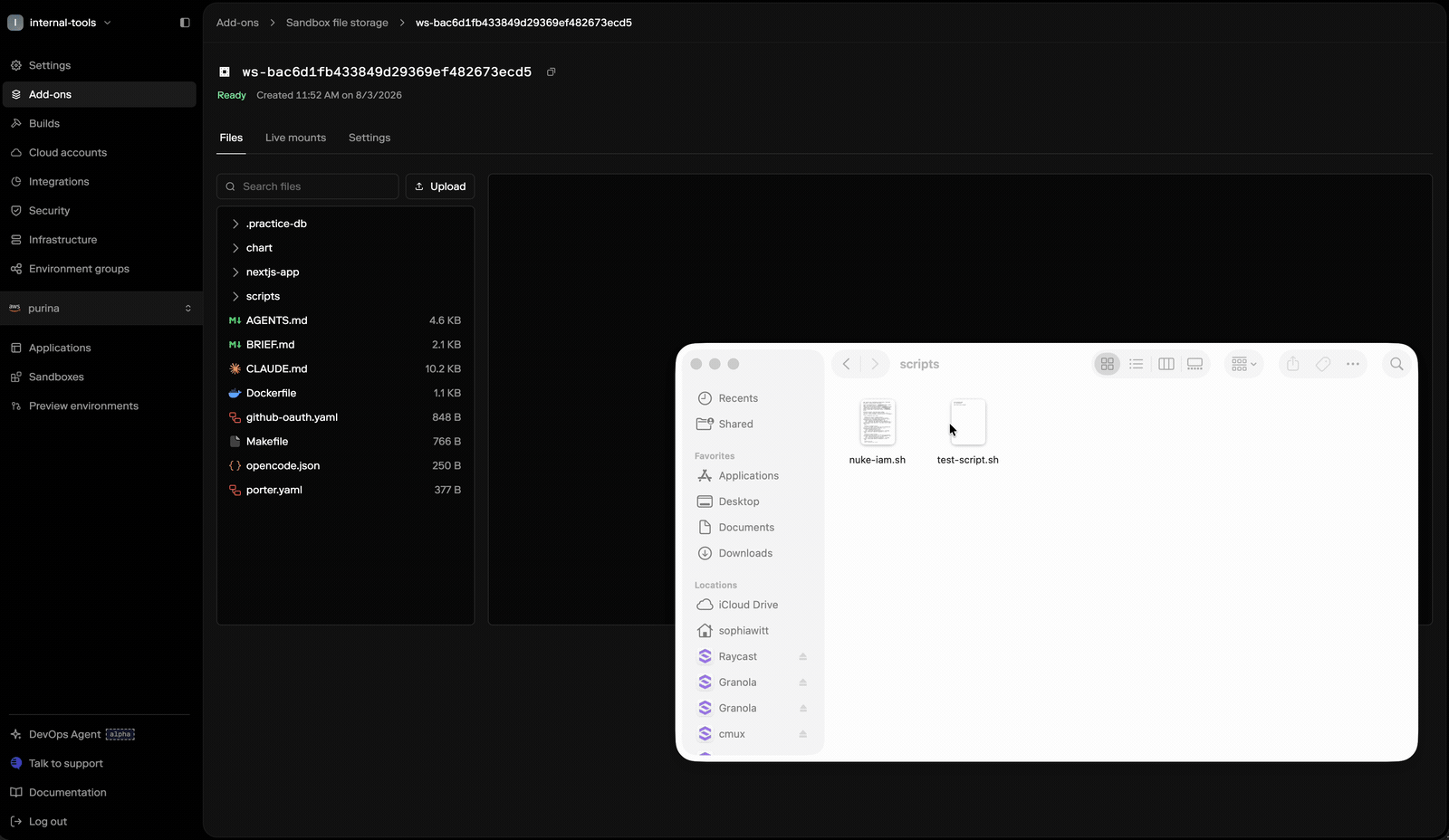Select porter.yaml in the file list
The width and height of the screenshot is (1449, 840).
[x=345, y=490]
